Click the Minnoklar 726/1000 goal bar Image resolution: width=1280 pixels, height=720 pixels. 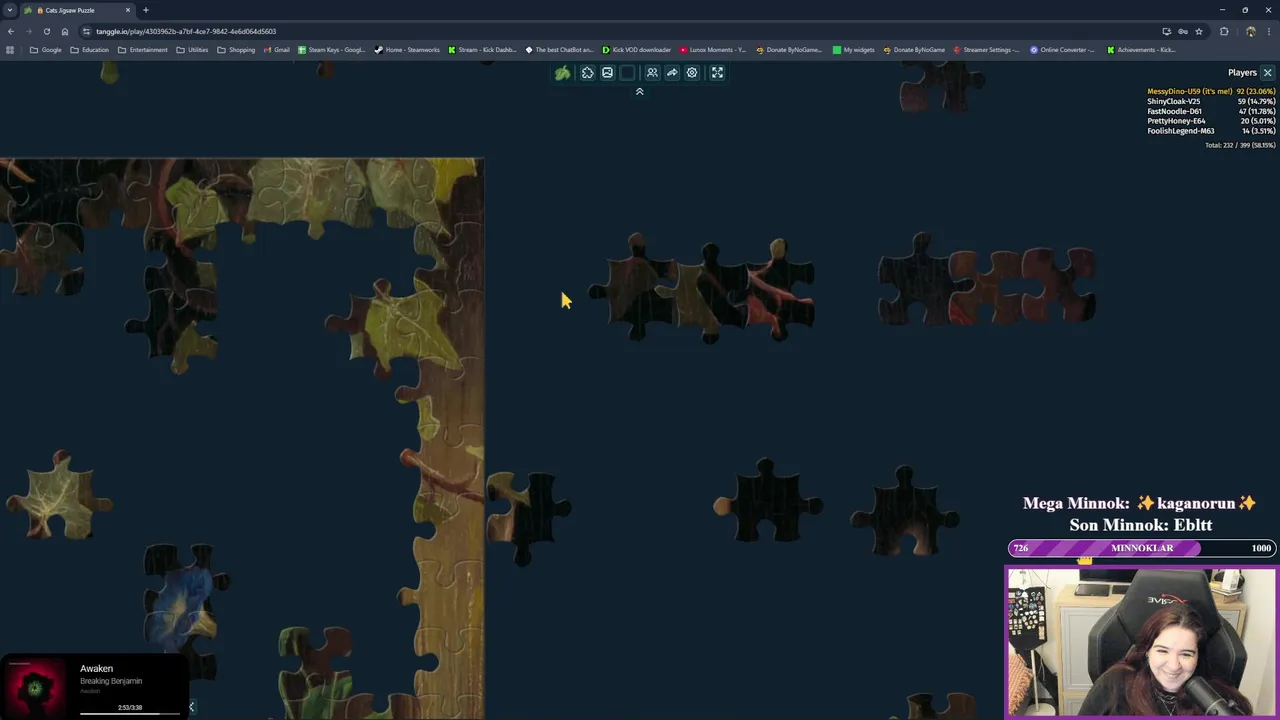(1141, 548)
